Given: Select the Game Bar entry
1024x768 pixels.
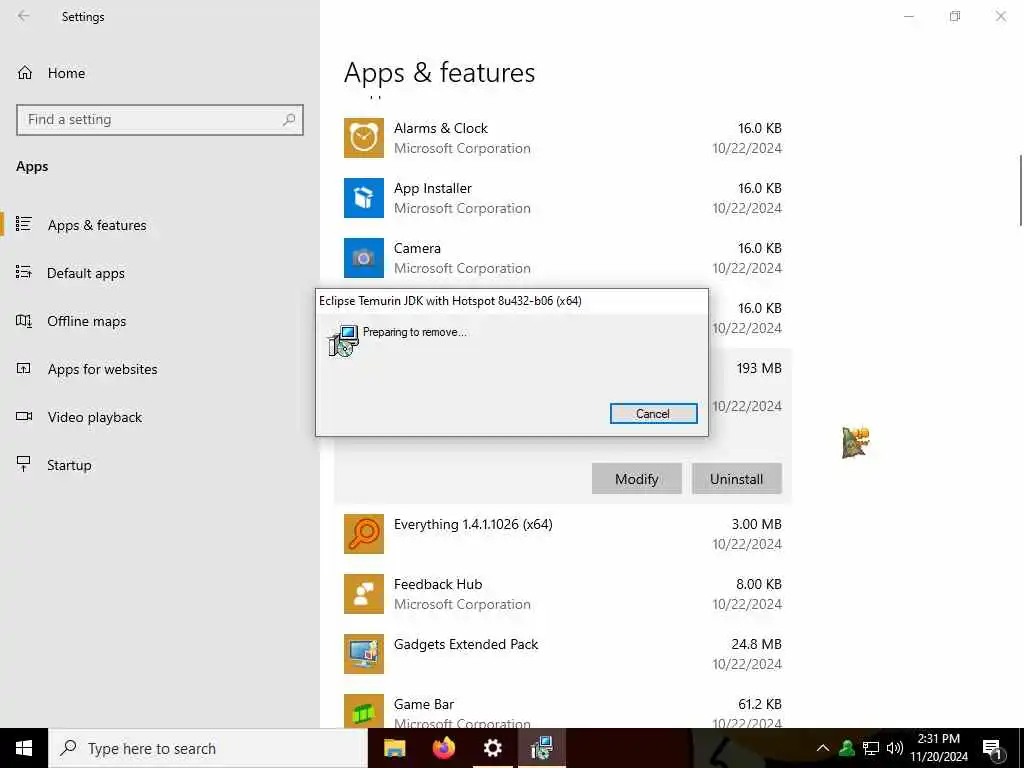Looking at the screenshot, I should point(562,709).
